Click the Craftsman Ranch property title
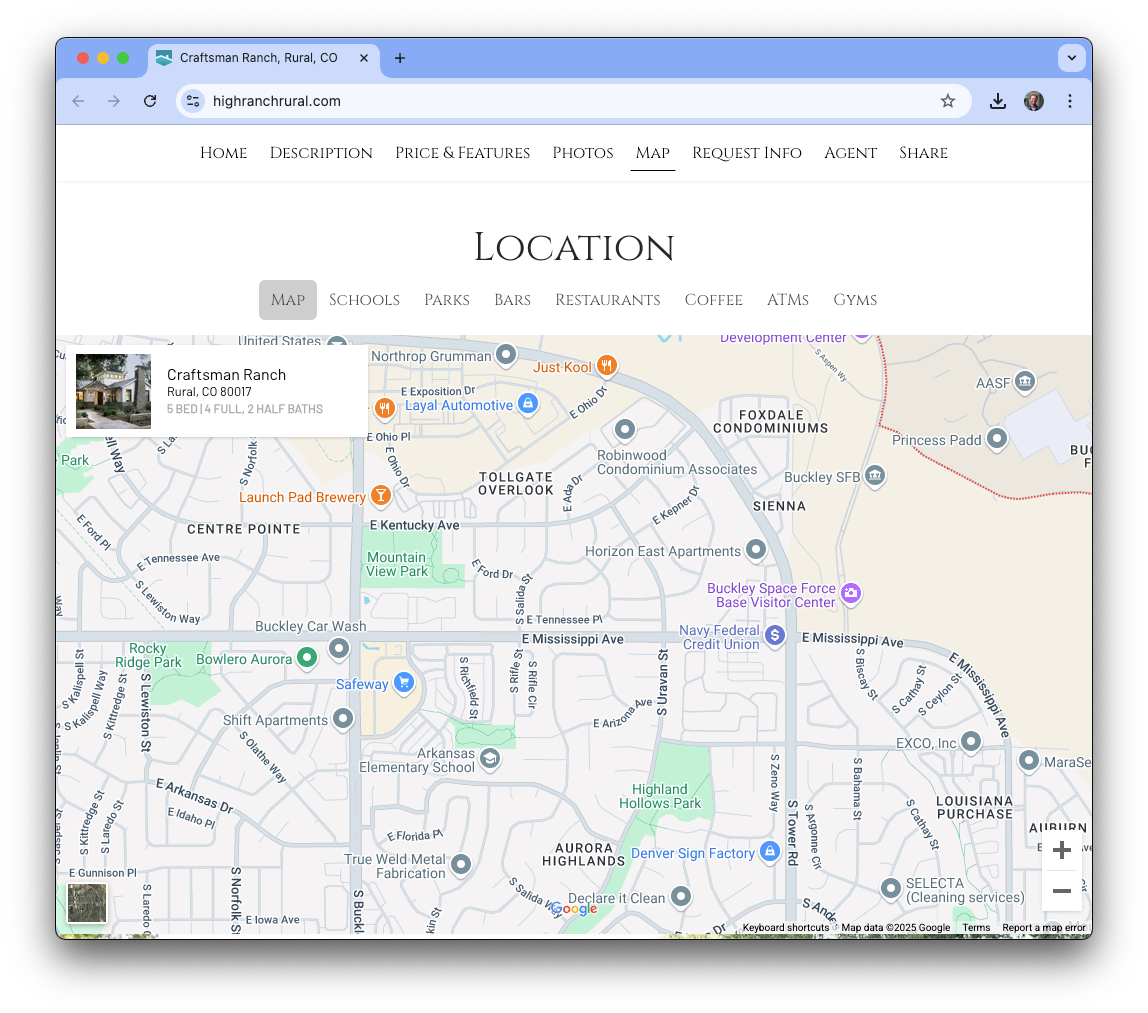 click(x=226, y=375)
